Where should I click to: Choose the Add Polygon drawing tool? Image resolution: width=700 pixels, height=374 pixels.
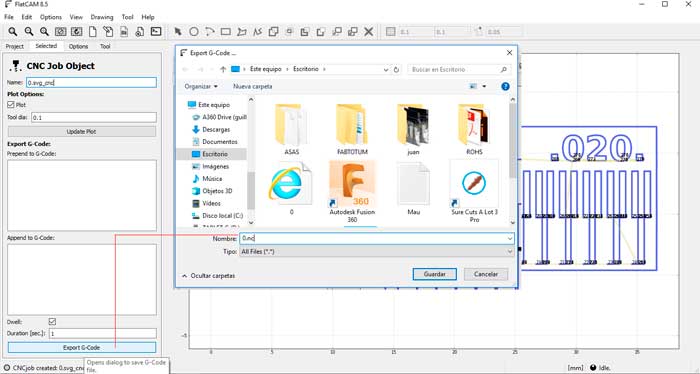pyautogui.click(x=242, y=32)
